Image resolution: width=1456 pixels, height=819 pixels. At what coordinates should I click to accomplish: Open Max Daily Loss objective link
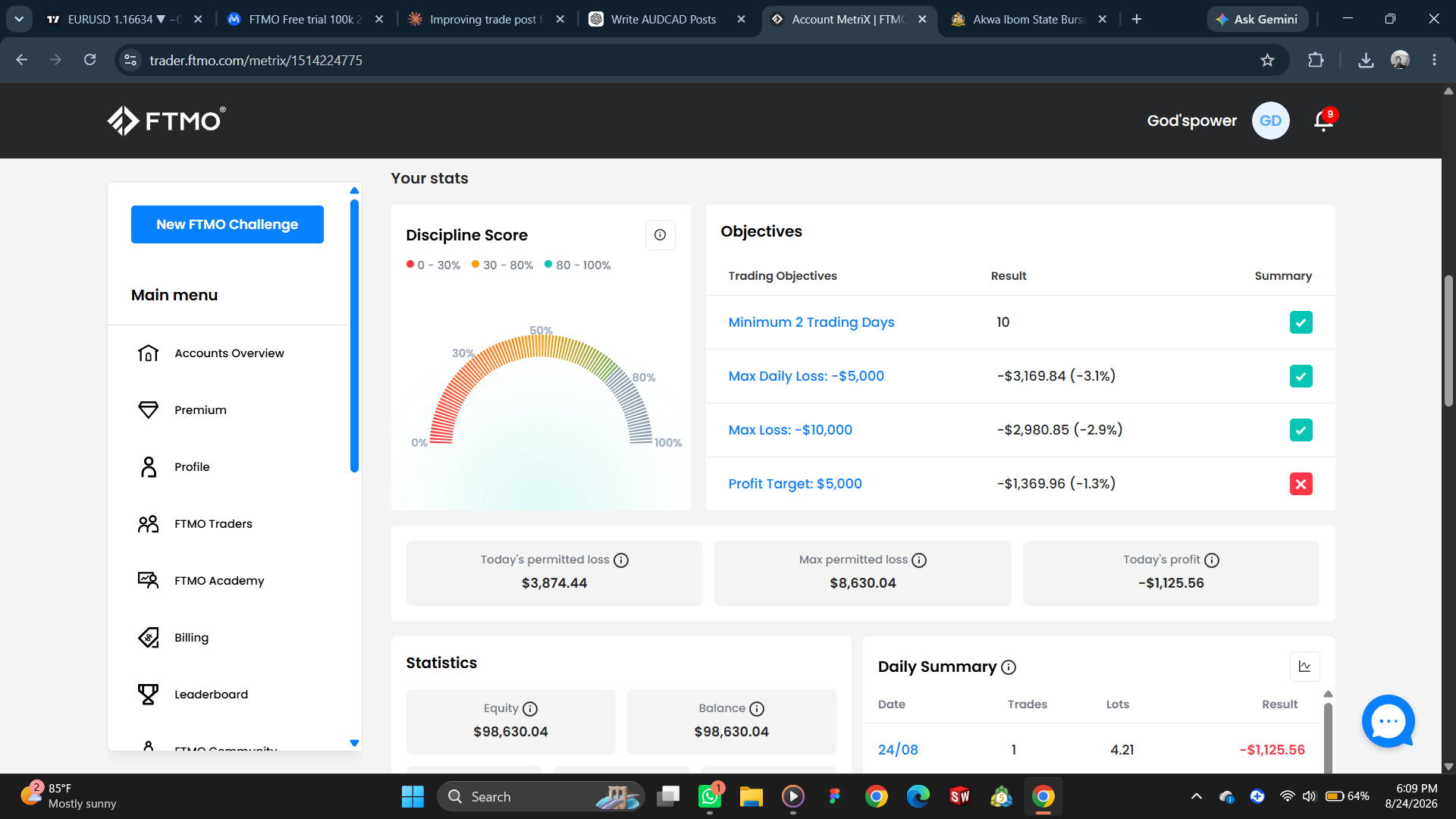806,376
